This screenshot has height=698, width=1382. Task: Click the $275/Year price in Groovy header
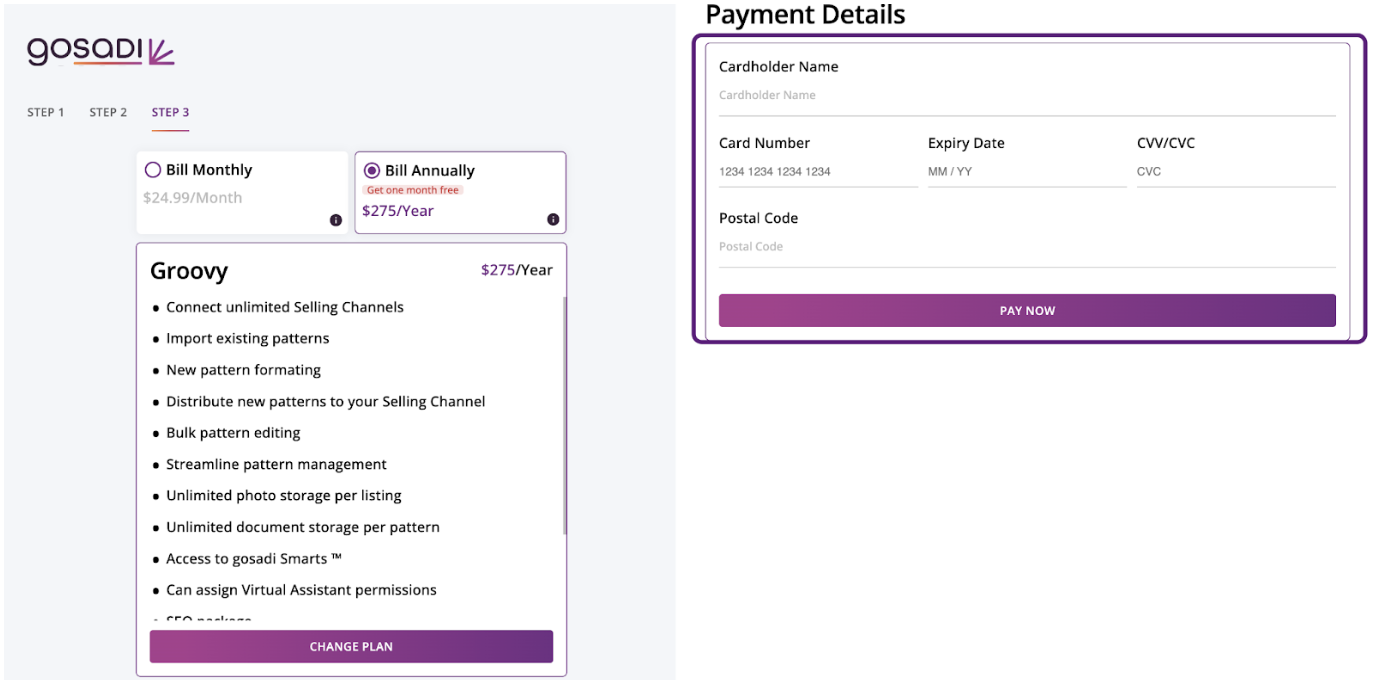[x=517, y=270]
